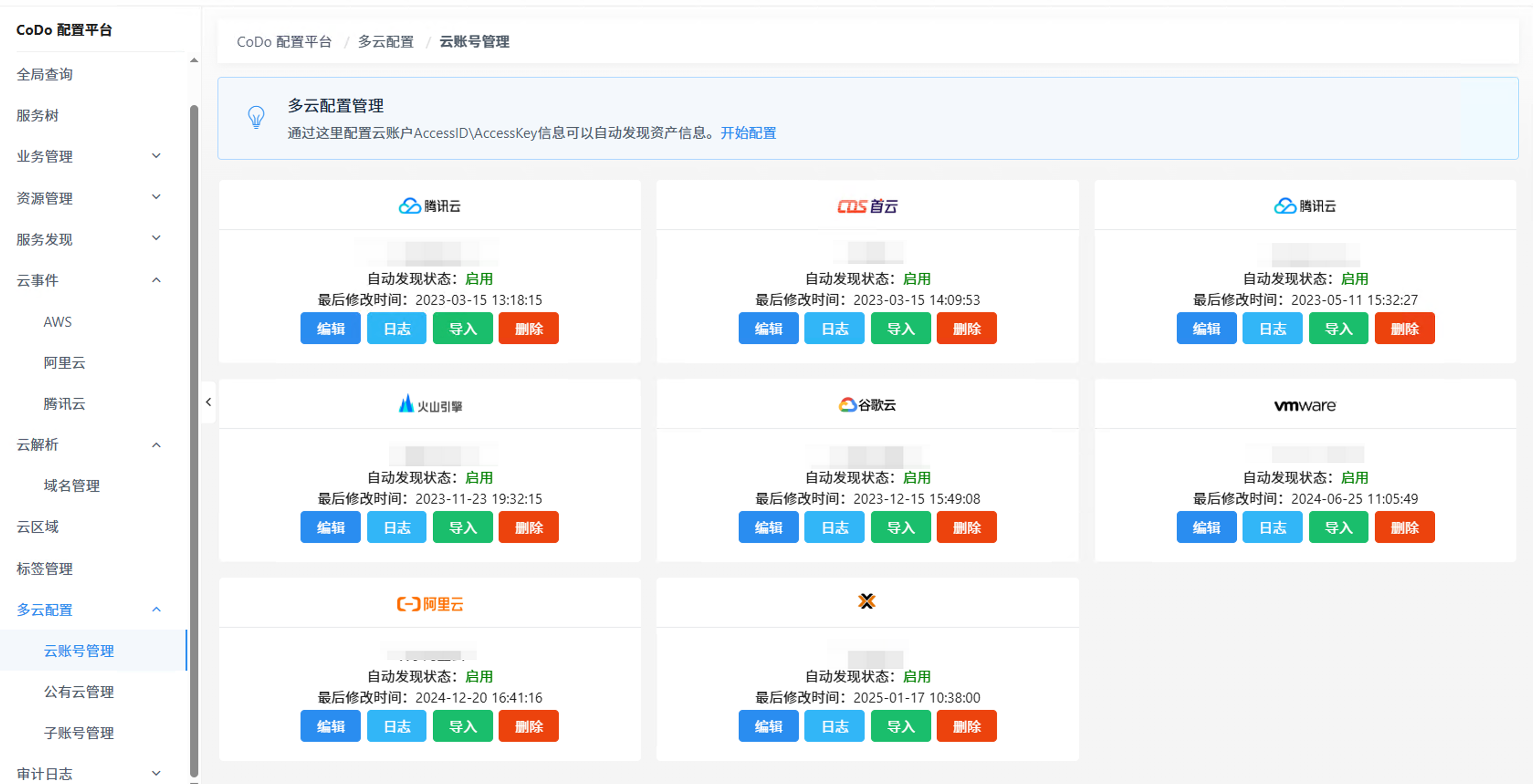Click the vmware logo
1533x784 pixels.
[1305, 405]
